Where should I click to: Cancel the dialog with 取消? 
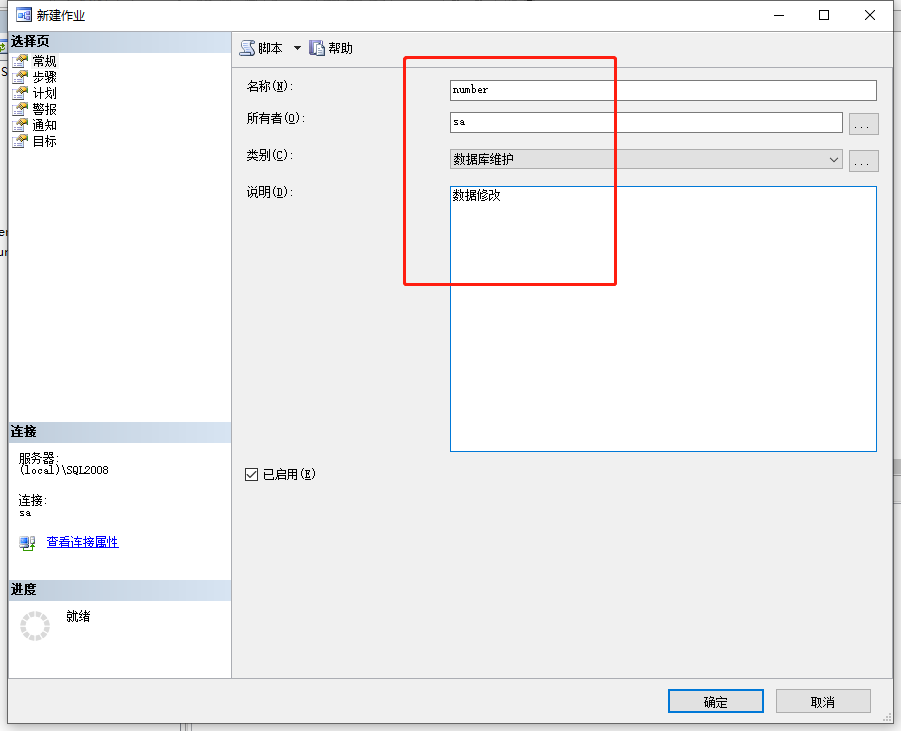click(x=822, y=701)
